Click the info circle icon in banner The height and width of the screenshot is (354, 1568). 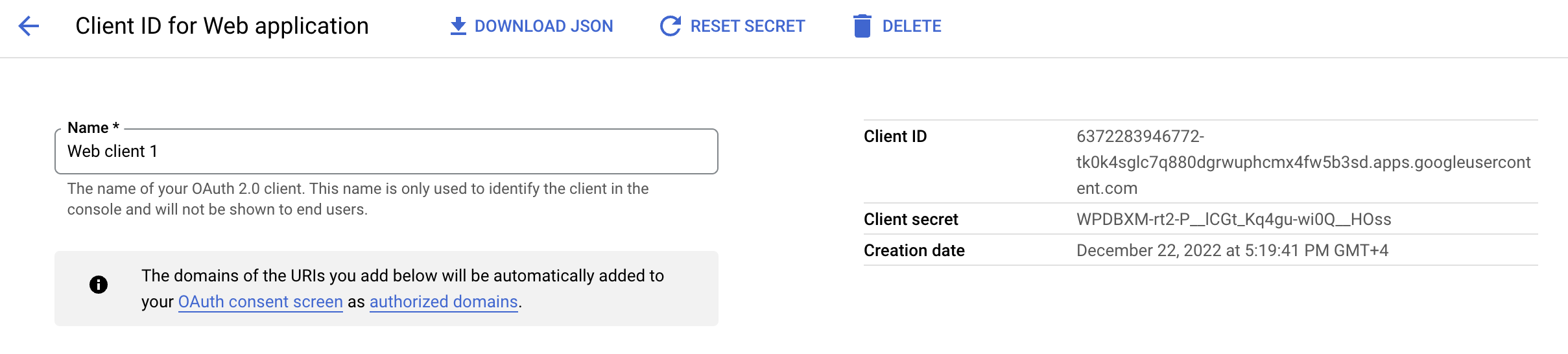coord(99,285)
